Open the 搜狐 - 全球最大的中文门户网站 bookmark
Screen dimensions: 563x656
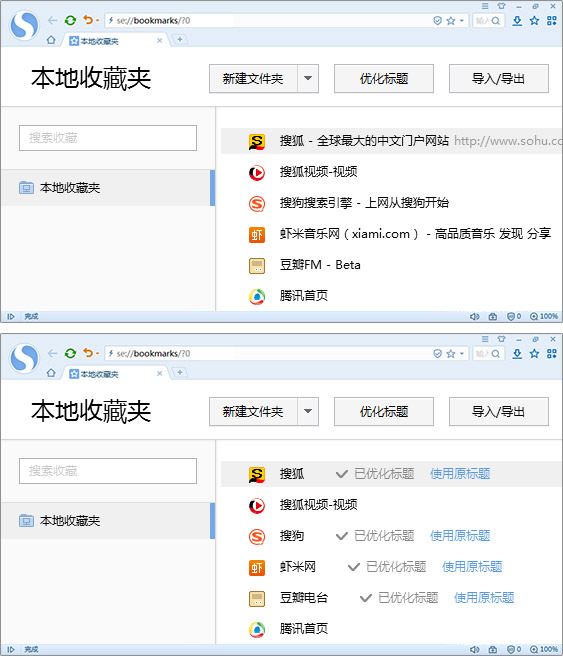(x=364, y=141)
